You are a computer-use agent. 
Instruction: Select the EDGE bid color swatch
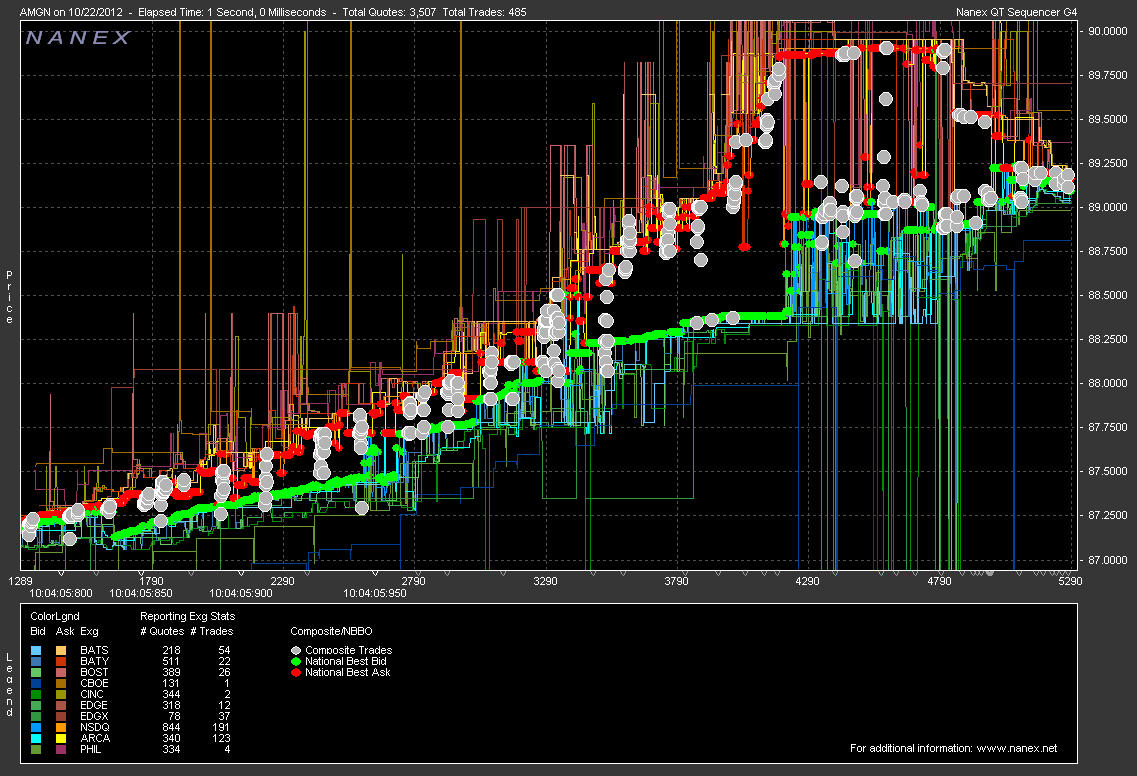tap(37, 705)
